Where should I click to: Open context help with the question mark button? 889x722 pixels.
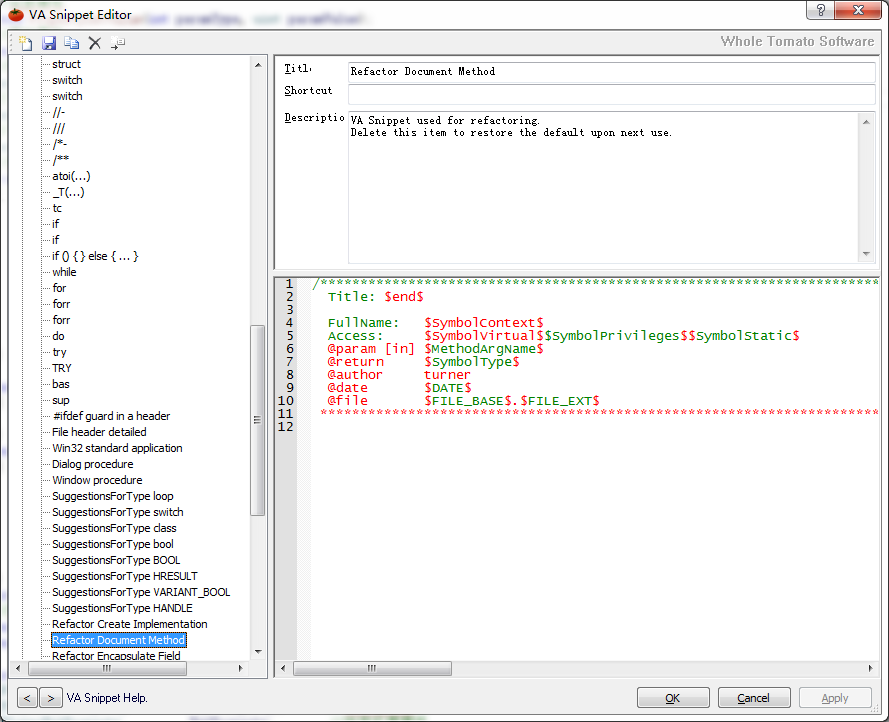pos(820,10)
